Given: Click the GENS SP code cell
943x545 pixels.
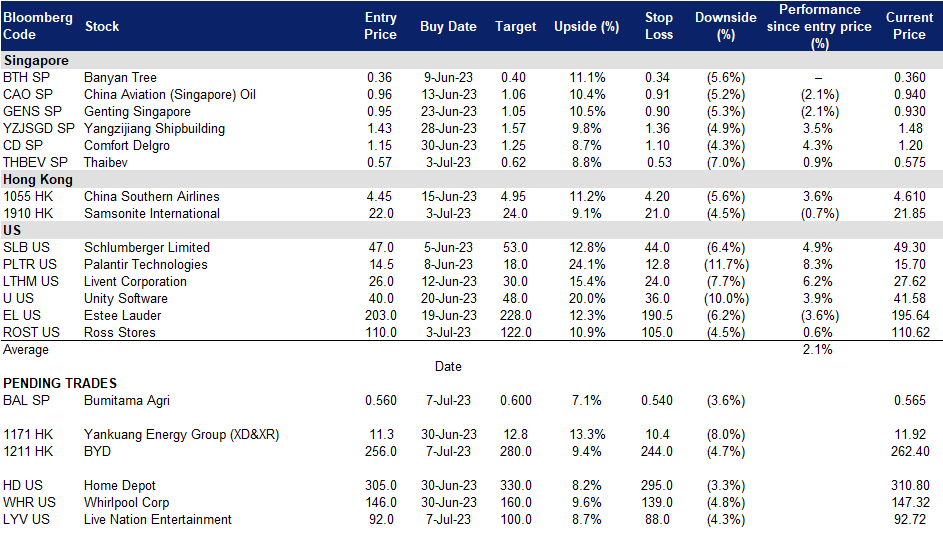Looking at the screenshot, I should click(32, 111).
